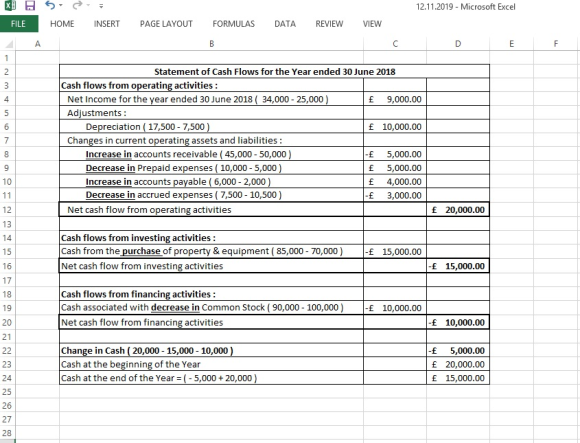Click the Select All corner triangle

9,44
